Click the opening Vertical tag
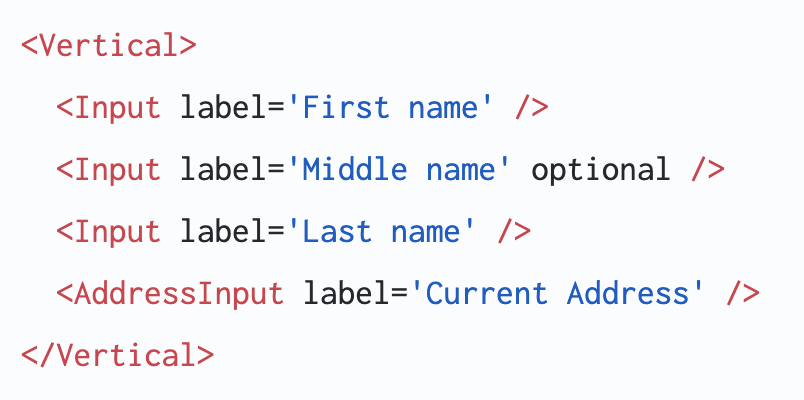Screen dimensions: 804x400 point(108,46)
